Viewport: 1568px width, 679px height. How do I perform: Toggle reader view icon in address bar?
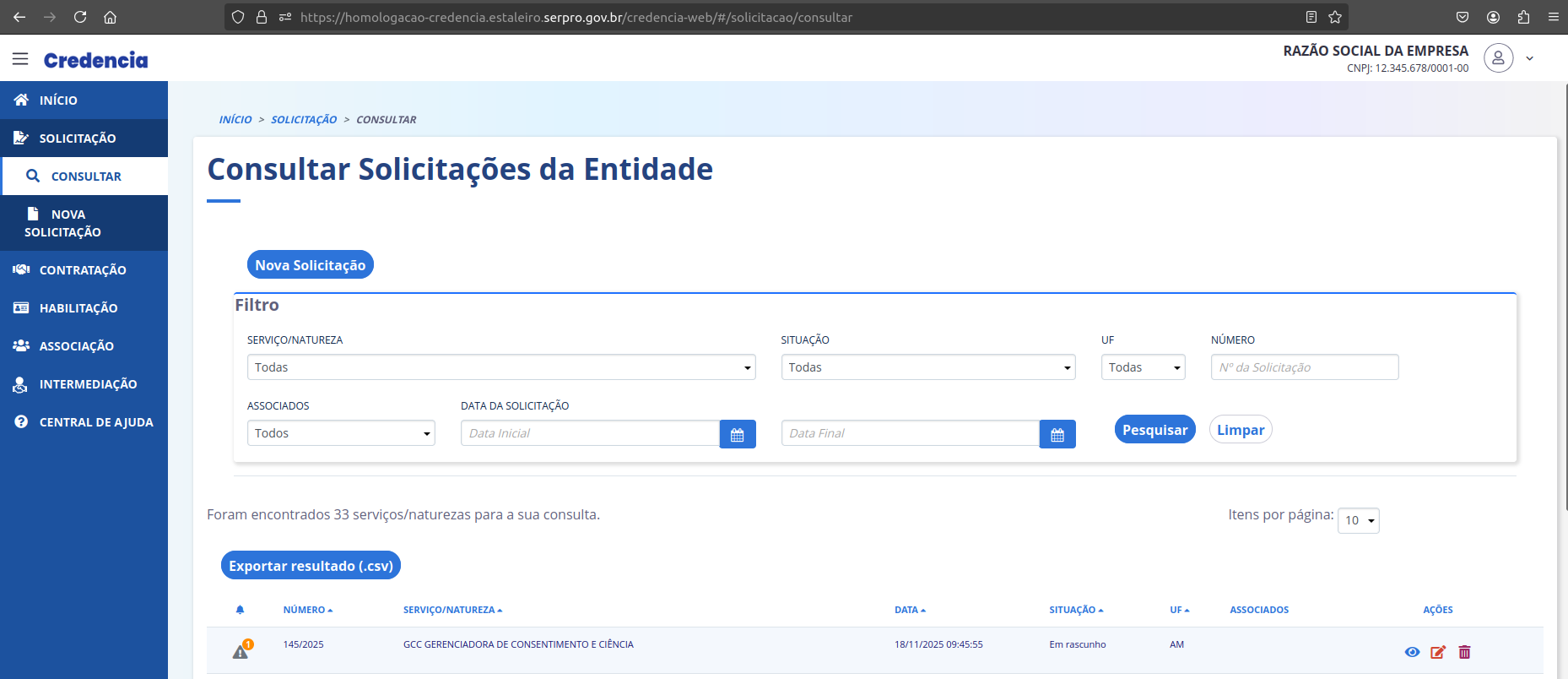tap(1311, 17)
